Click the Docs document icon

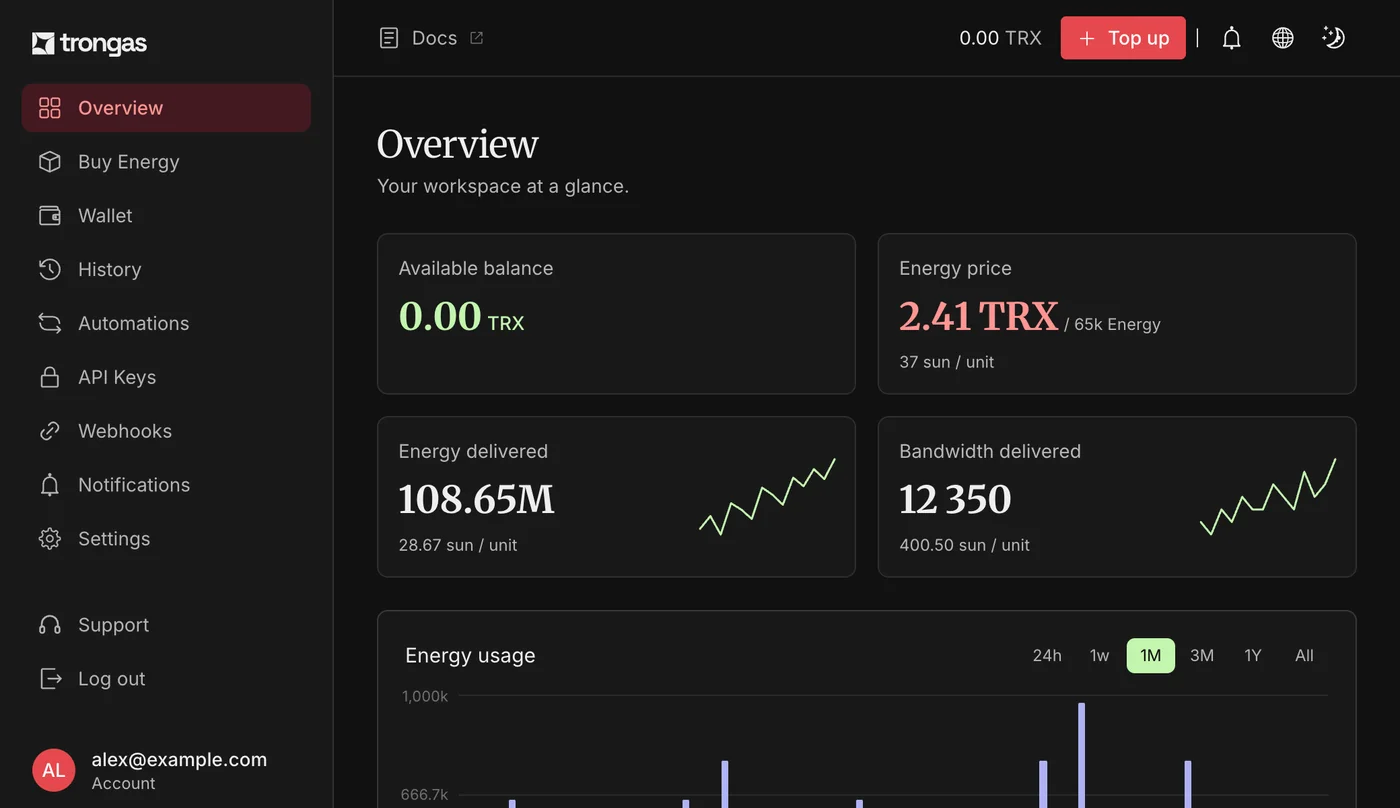(x=389, y=38)
